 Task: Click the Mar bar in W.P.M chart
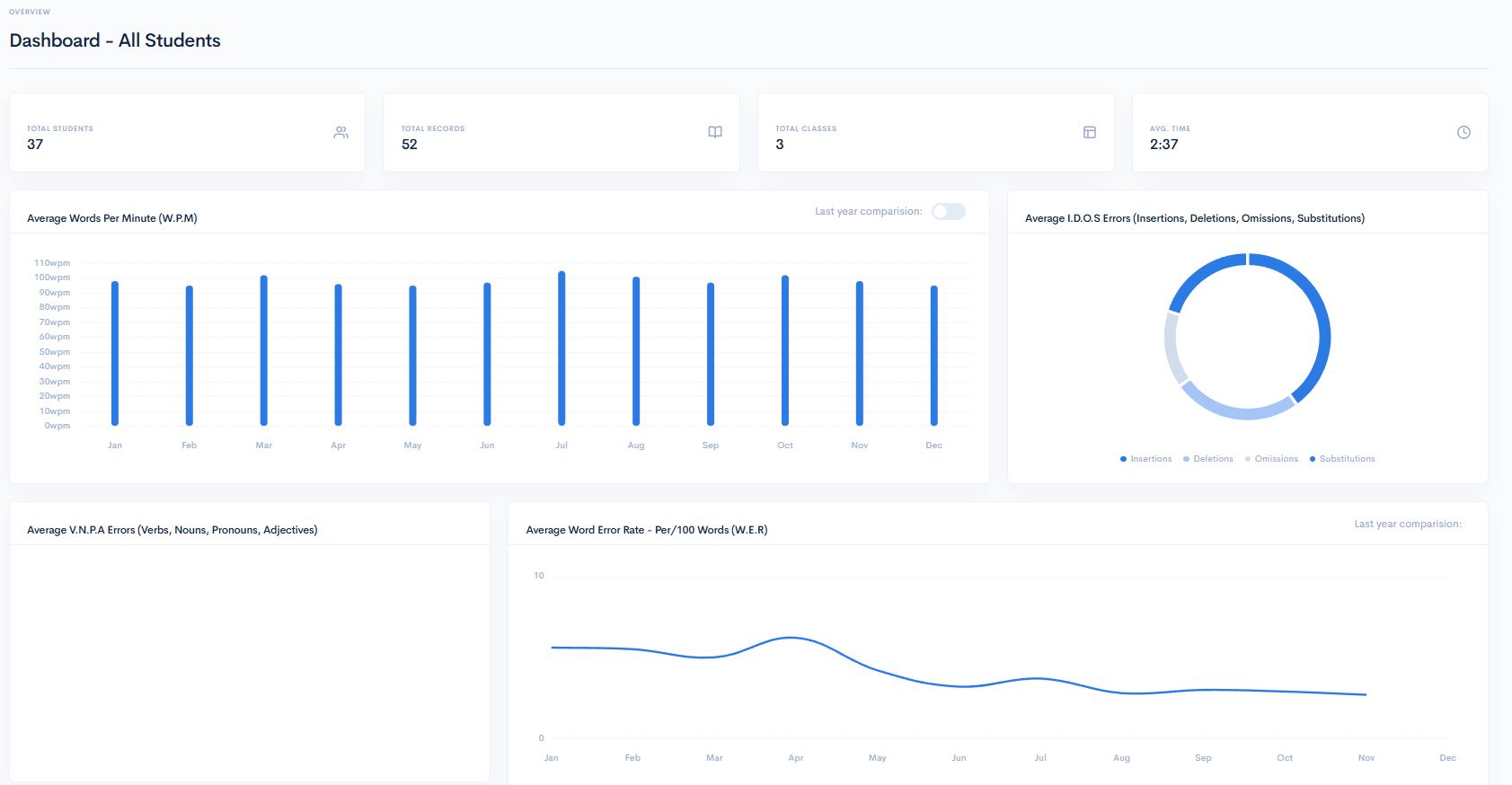[264, 350]
